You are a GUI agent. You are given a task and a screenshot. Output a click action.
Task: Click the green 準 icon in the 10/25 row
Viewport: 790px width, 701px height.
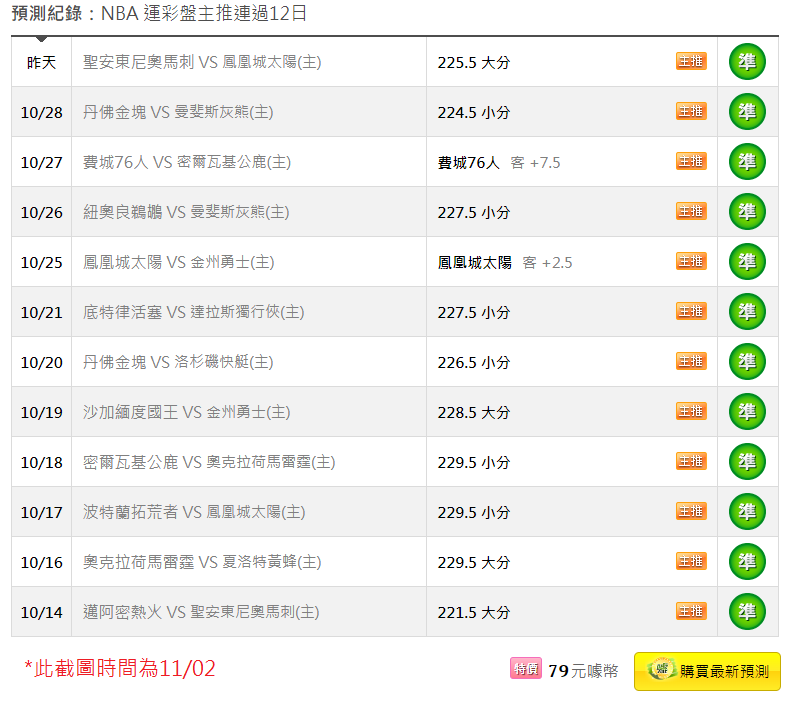(747, 262)
